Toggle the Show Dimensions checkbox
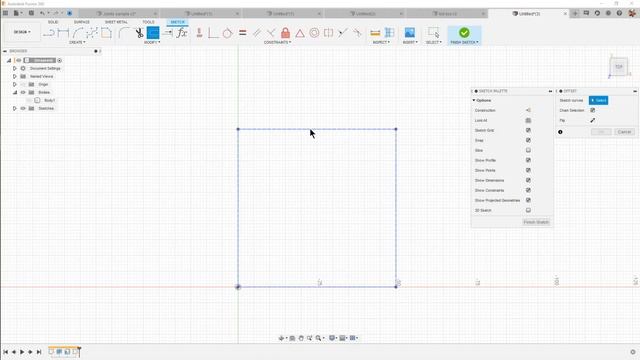Viewport: 640px width, 360px height. coord(528,180)
